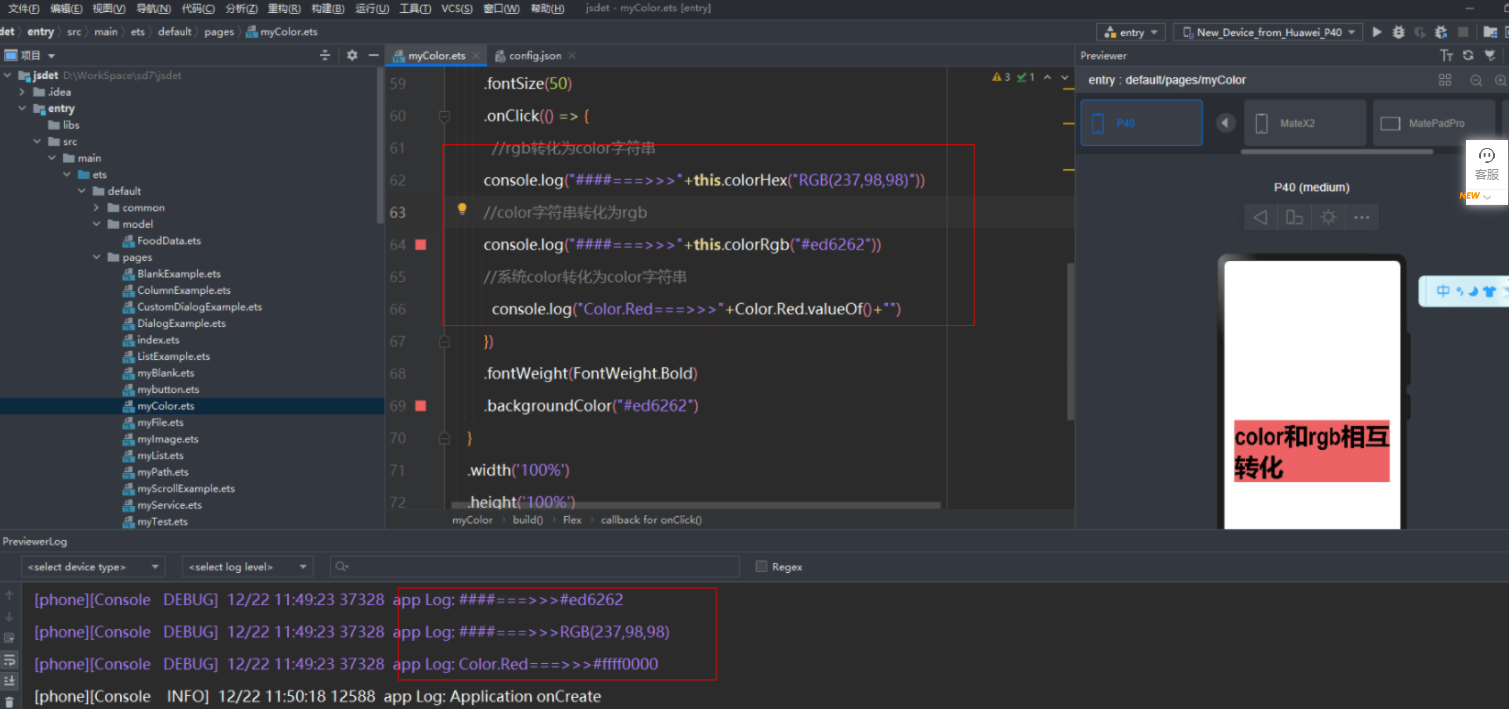
Task: Run the app with the play icon
Action: pos(1377,32)
